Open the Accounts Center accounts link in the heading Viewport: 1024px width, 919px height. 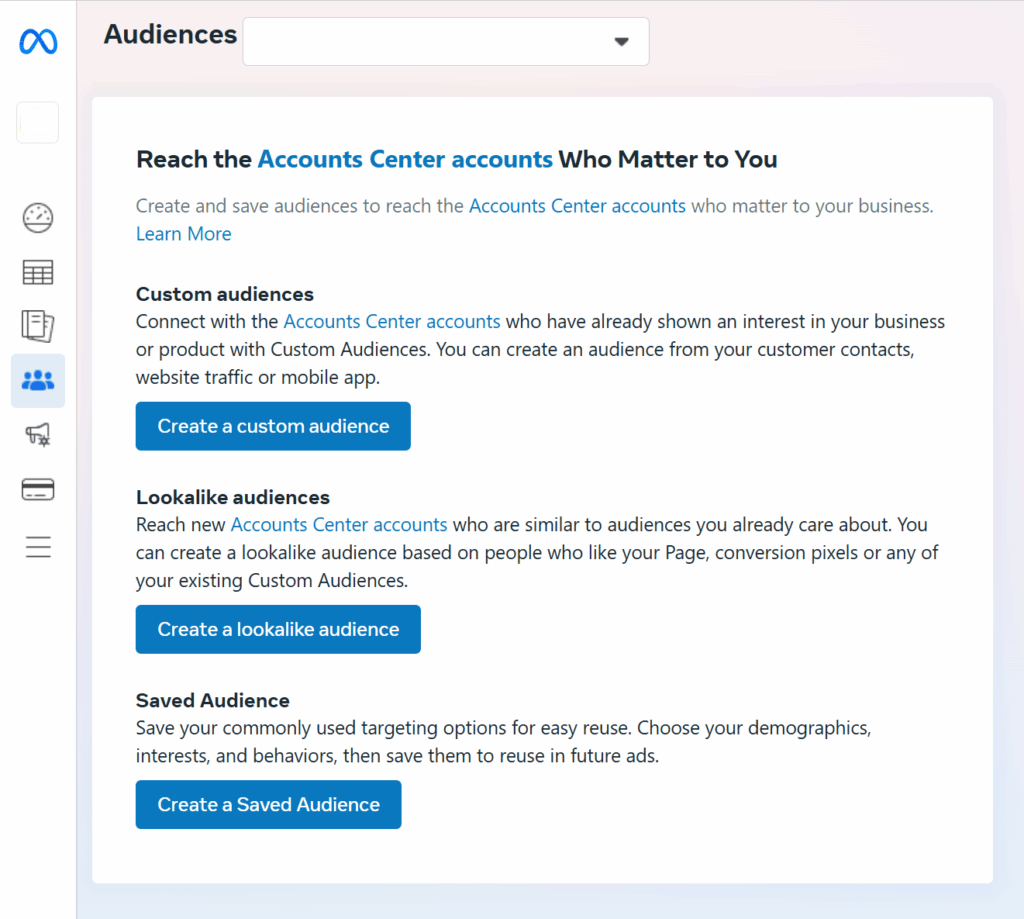point(405,159)
